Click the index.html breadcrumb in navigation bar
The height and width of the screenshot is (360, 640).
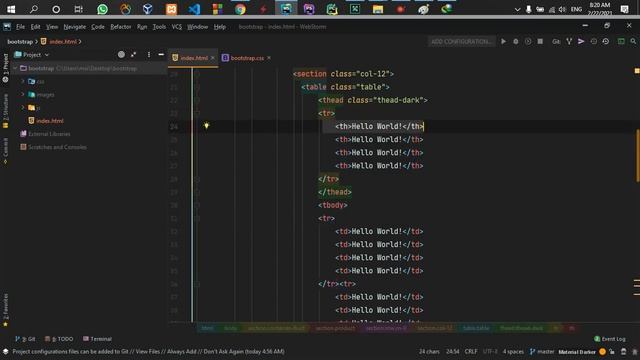63,42
